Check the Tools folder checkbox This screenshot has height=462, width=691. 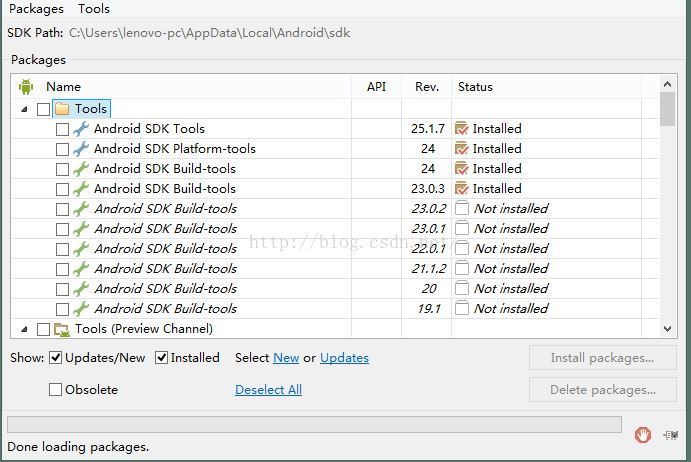pyautogui.click(x=43, y=109)
